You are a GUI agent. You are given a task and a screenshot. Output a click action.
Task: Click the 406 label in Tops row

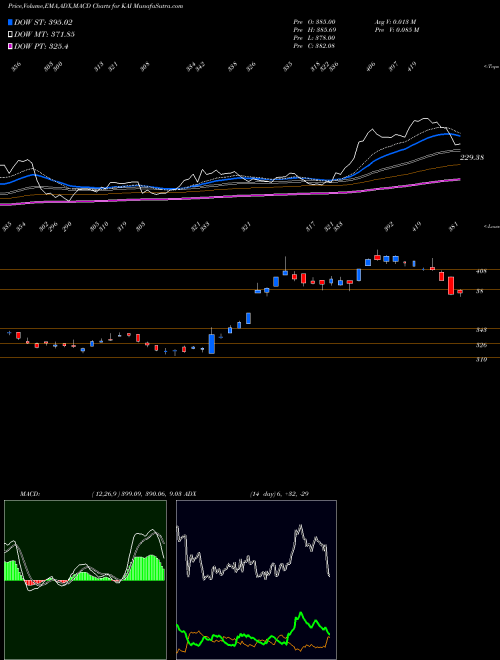(370, 67)
